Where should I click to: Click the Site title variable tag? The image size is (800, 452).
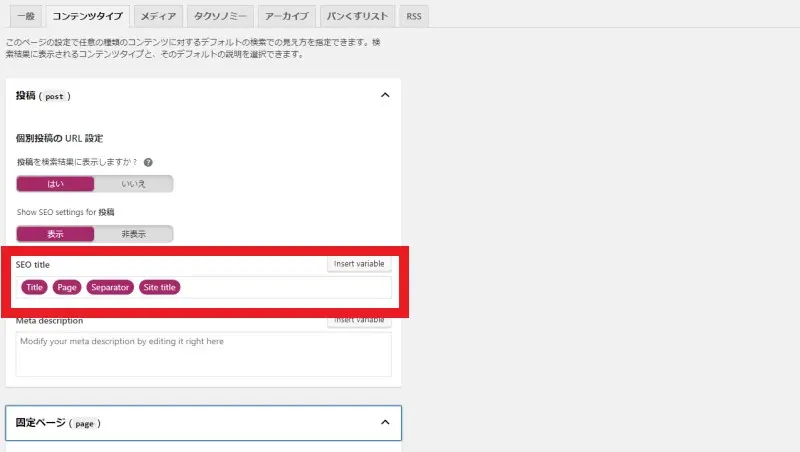tap(160, 287)
